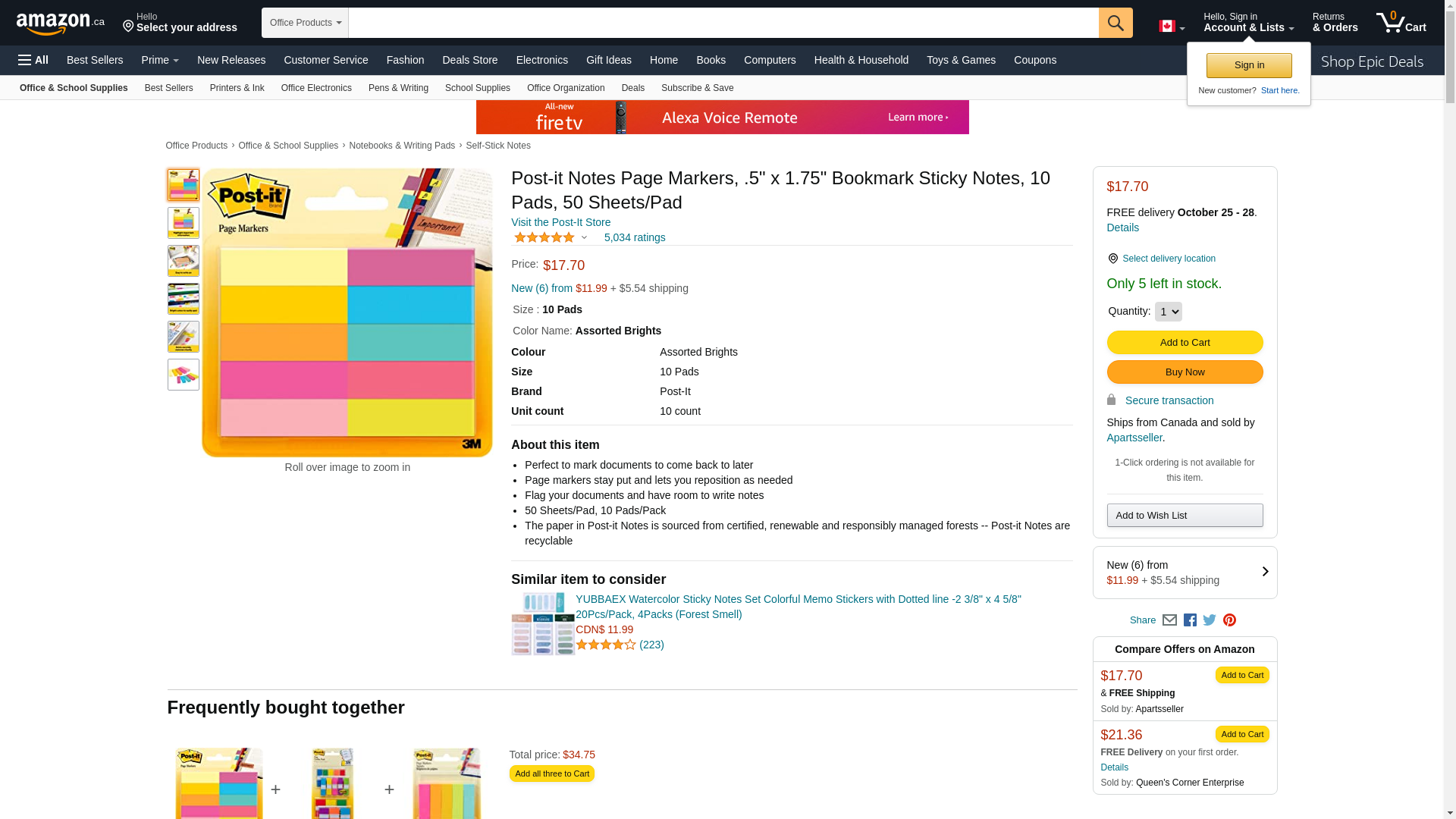Screen dimensions: 1456x819
Task: Open the Deals Store menu item
Action: pyautogui.click(x=469, y=60)
